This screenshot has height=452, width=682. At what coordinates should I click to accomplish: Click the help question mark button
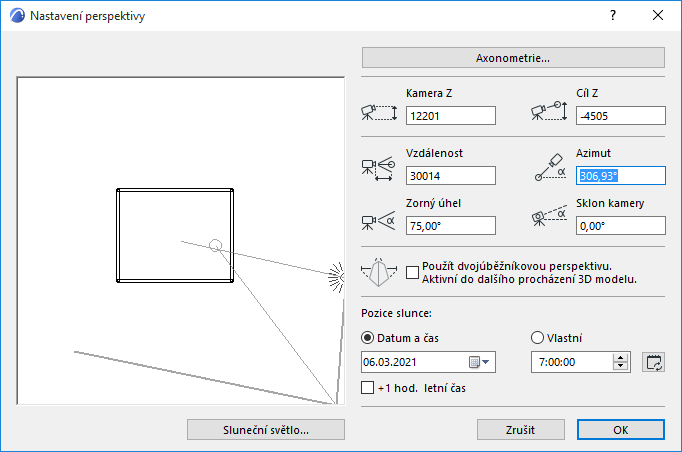point(613,16)
